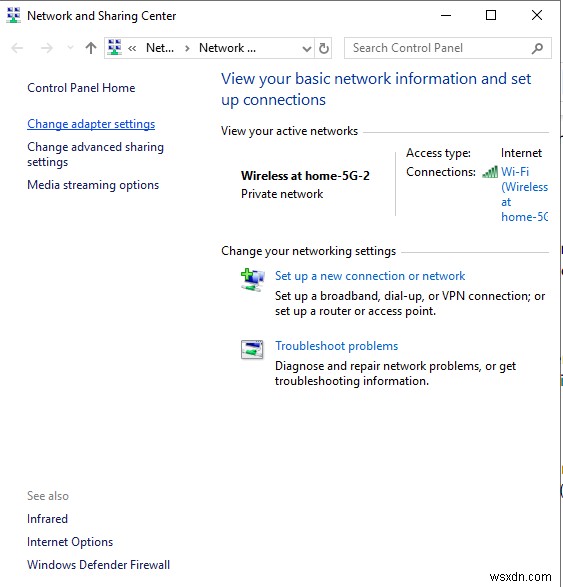Open Media streaming options
Image resolution: width=563 pixels, height=587 pixels.
click(x=93, y=185)
